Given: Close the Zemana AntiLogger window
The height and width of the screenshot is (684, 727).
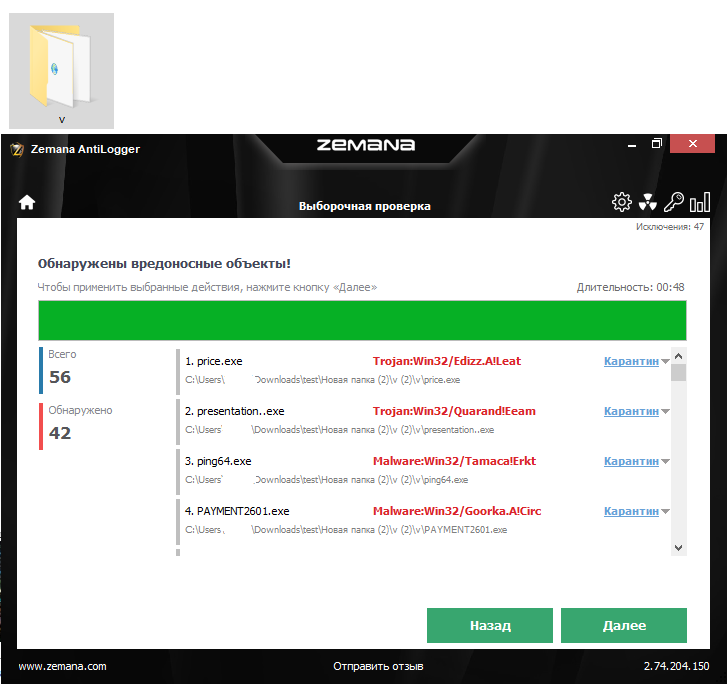Looking at the screenshot, I should click(692, 144).
